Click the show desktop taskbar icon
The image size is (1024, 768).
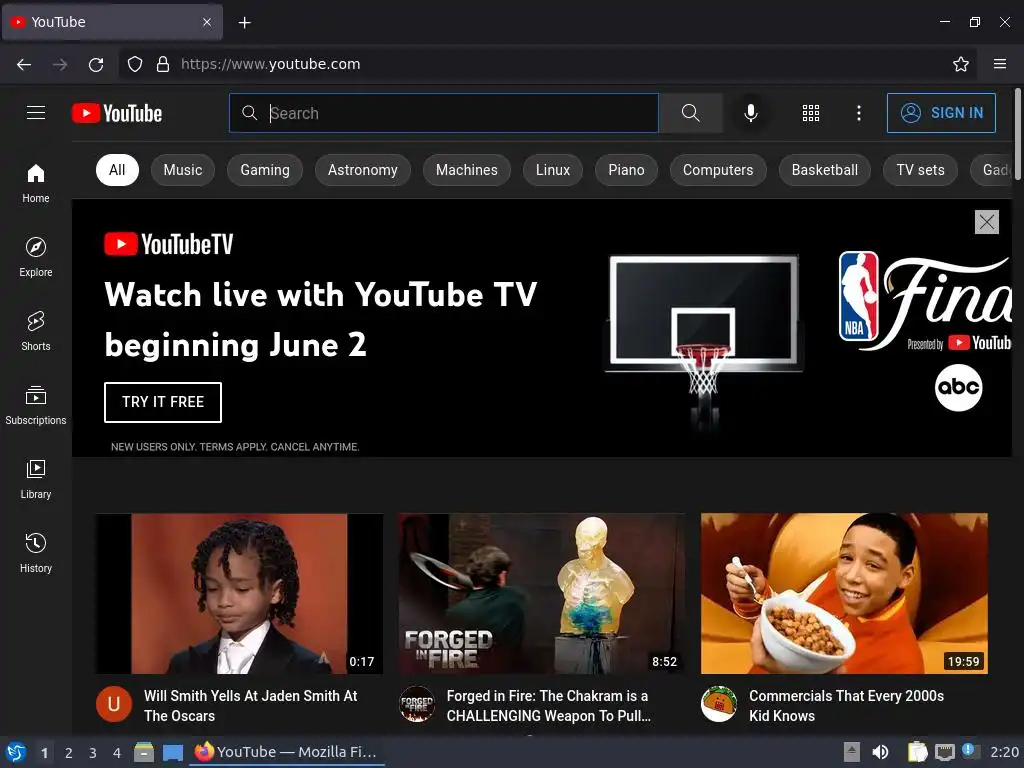point(172,752)
